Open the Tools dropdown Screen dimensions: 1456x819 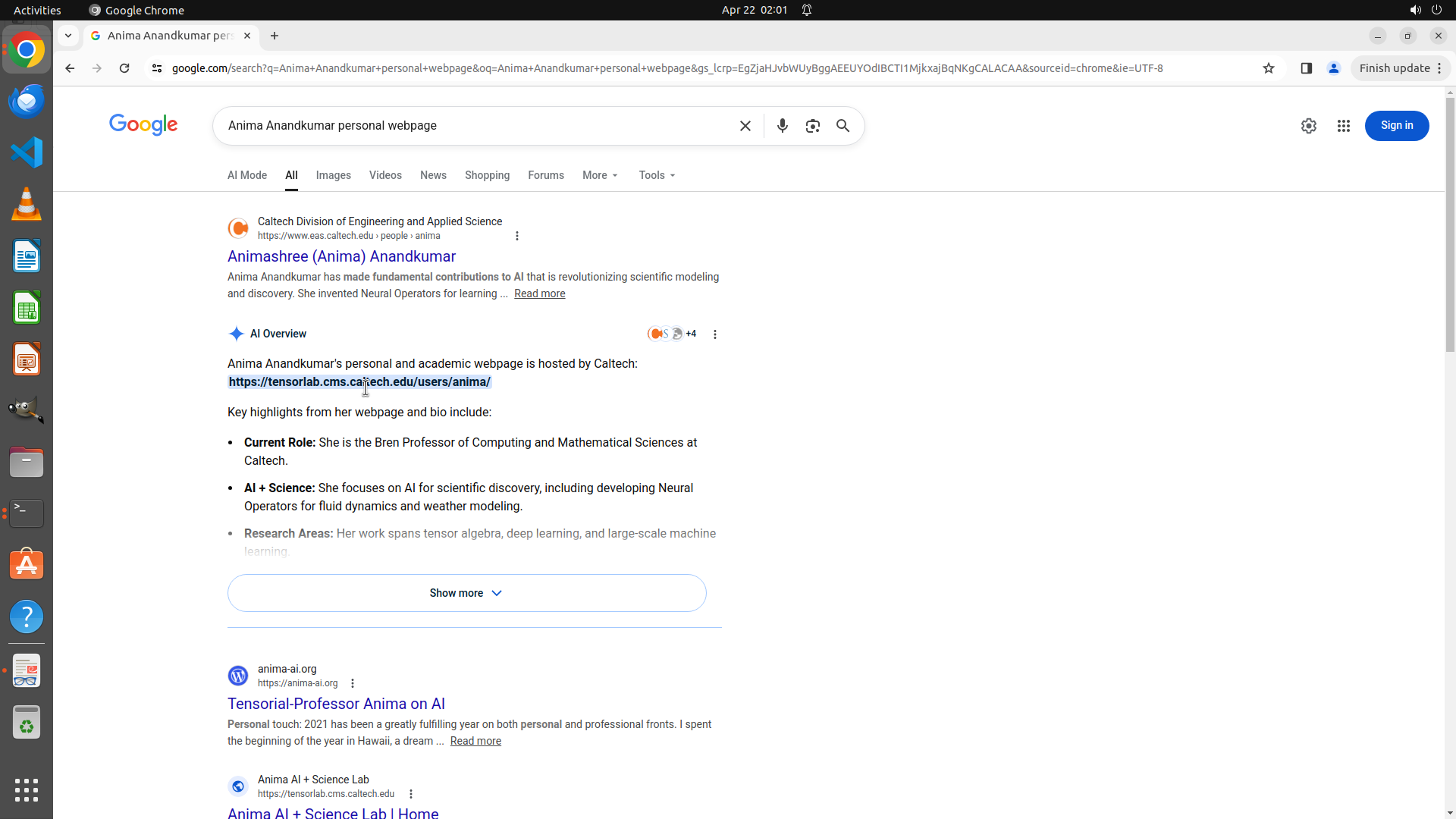click(x=657, y=175)
